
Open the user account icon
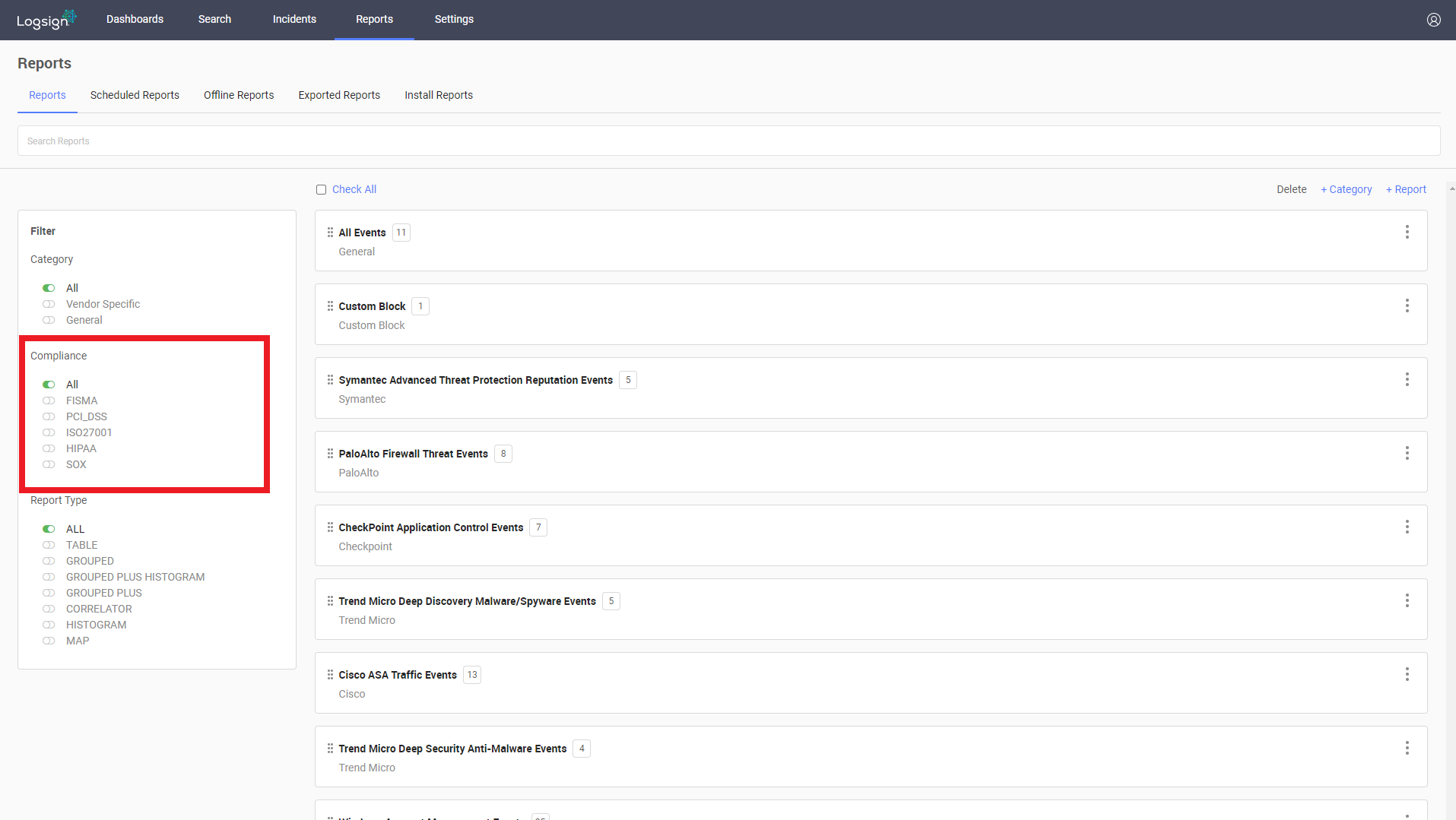point(1433,20)
